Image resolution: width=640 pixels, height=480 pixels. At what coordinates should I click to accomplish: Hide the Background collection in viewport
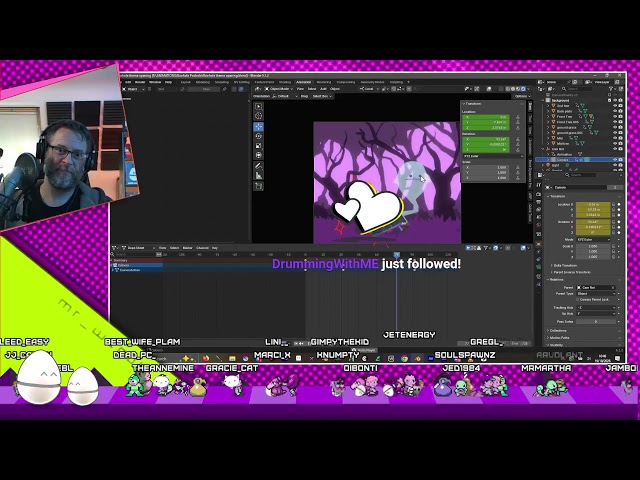tap(615, 100)
